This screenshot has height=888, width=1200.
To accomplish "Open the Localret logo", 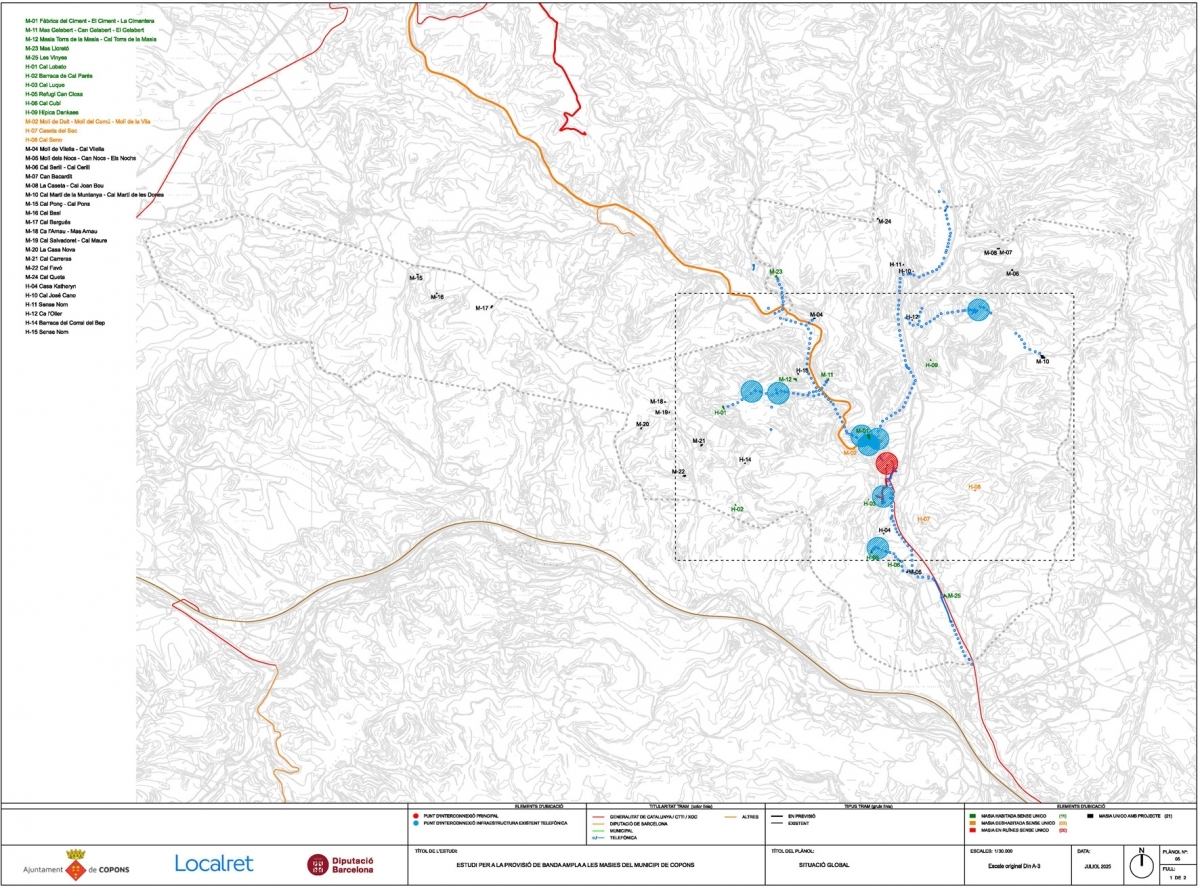I will point(214,862).
